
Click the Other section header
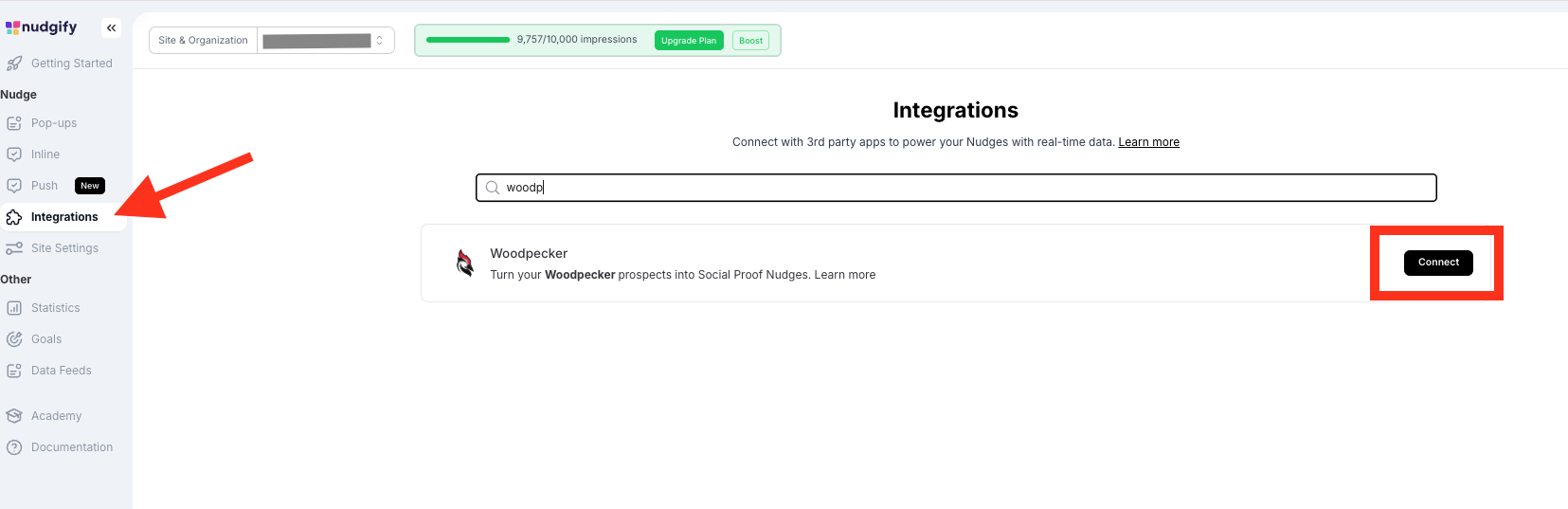click(16, 280)
